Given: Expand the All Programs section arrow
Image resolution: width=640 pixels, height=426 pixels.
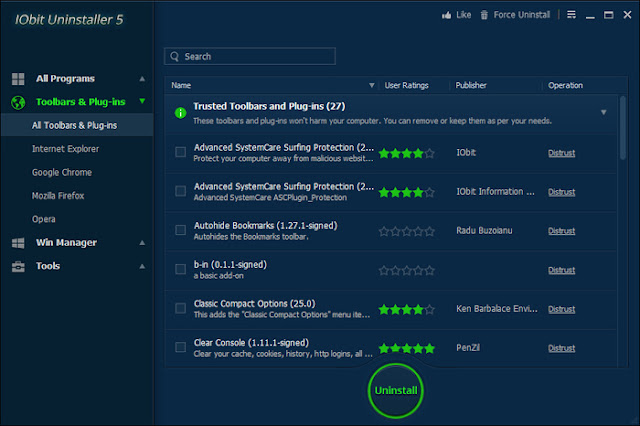Looking at the screenshot, I should click(142, 79).
